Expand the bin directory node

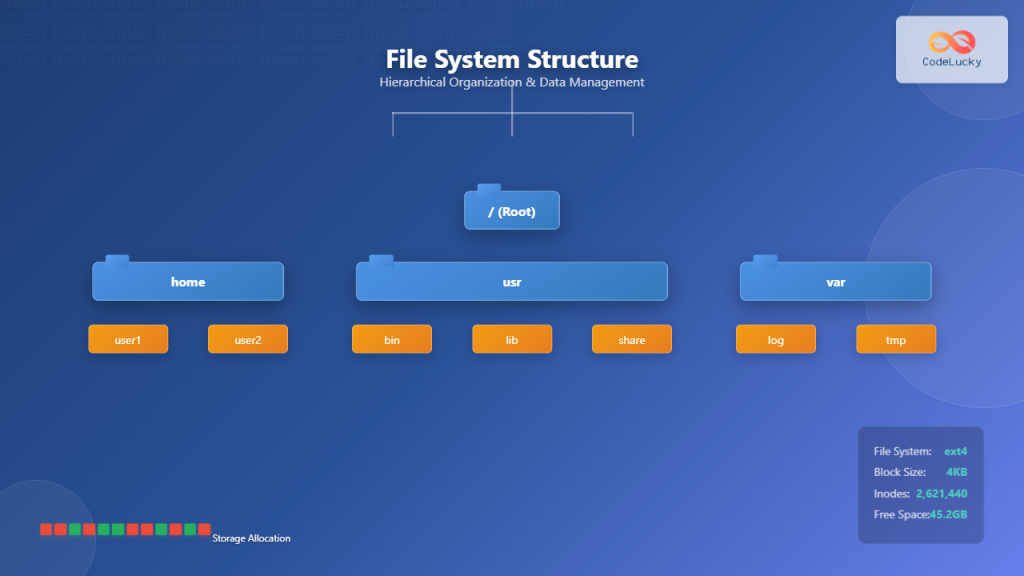(391, 339)
